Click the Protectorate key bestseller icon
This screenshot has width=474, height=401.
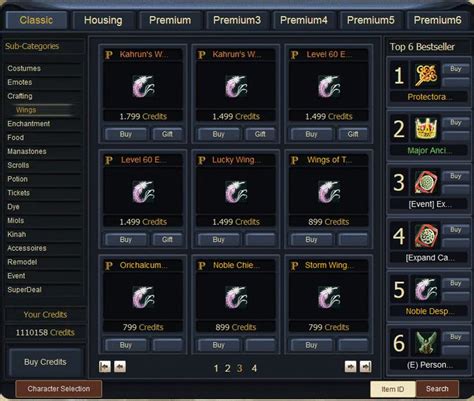[426, 75]
